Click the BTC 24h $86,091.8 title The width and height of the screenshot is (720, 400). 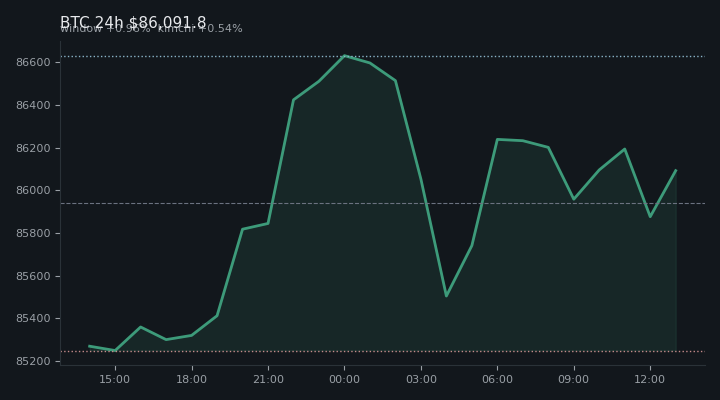coord(133,23)
